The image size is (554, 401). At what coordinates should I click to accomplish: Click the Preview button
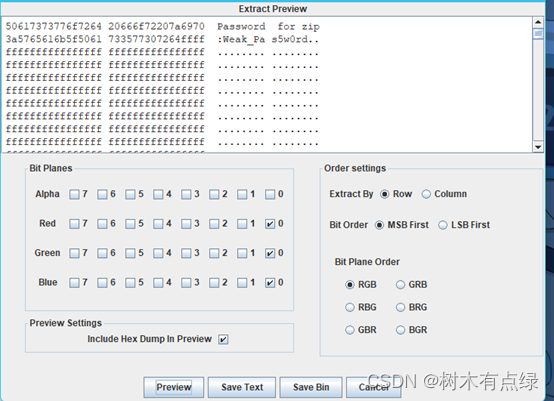pyautogui.click(x=174, y=387)
